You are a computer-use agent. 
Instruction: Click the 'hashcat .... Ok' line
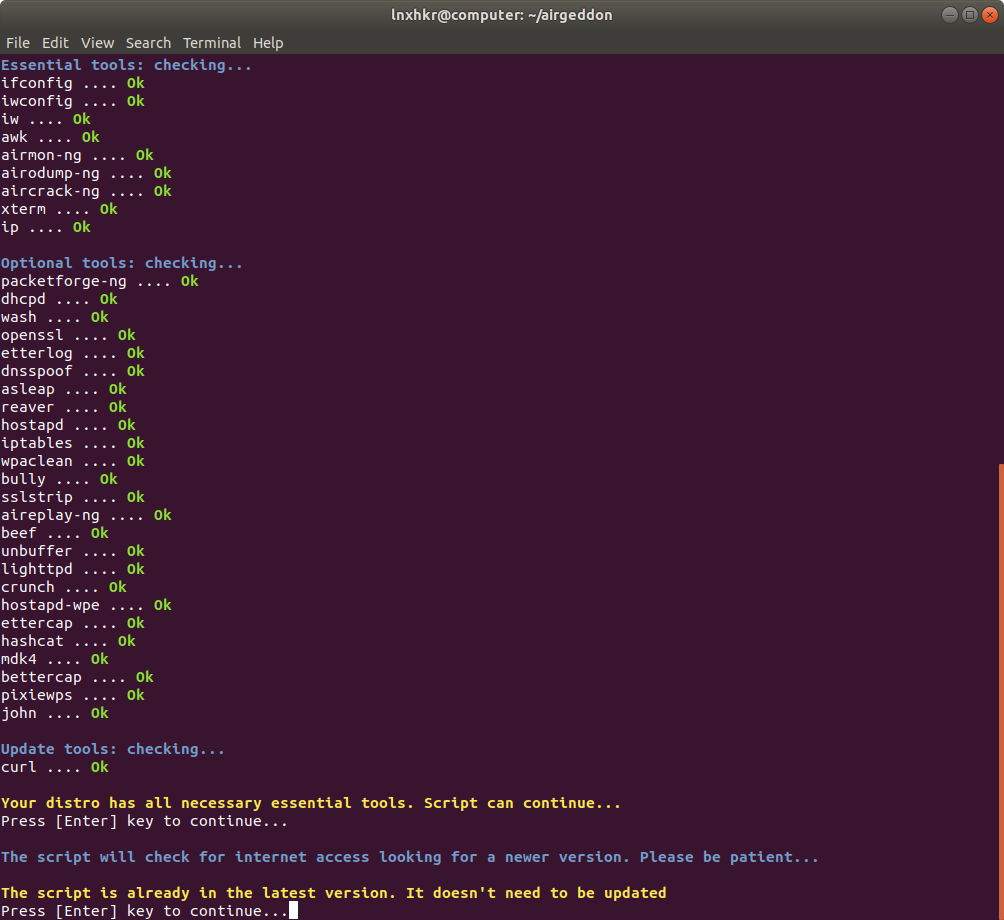[x=68, y=641]
